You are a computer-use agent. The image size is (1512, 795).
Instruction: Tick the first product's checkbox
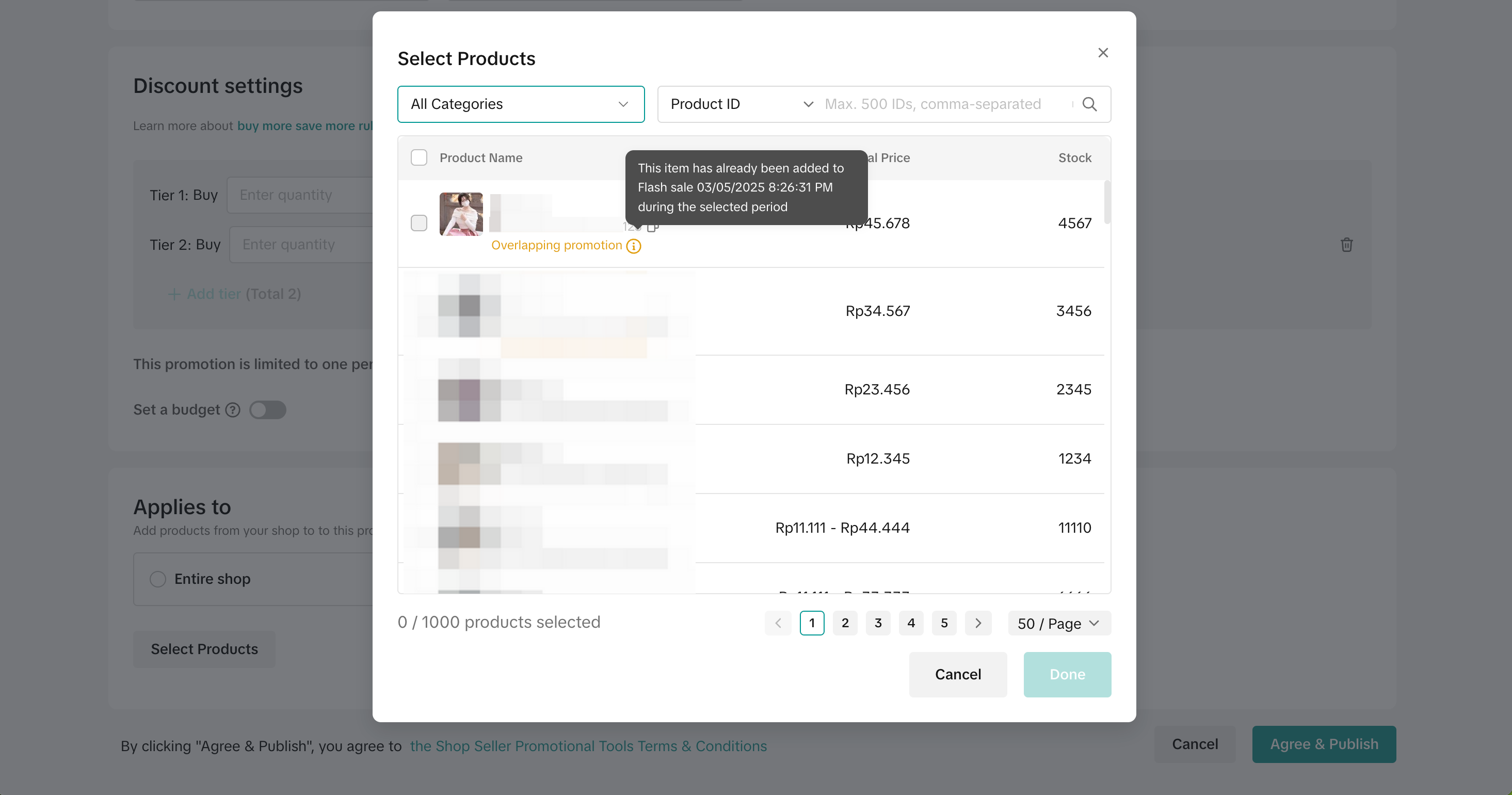(x=419, y=223)
